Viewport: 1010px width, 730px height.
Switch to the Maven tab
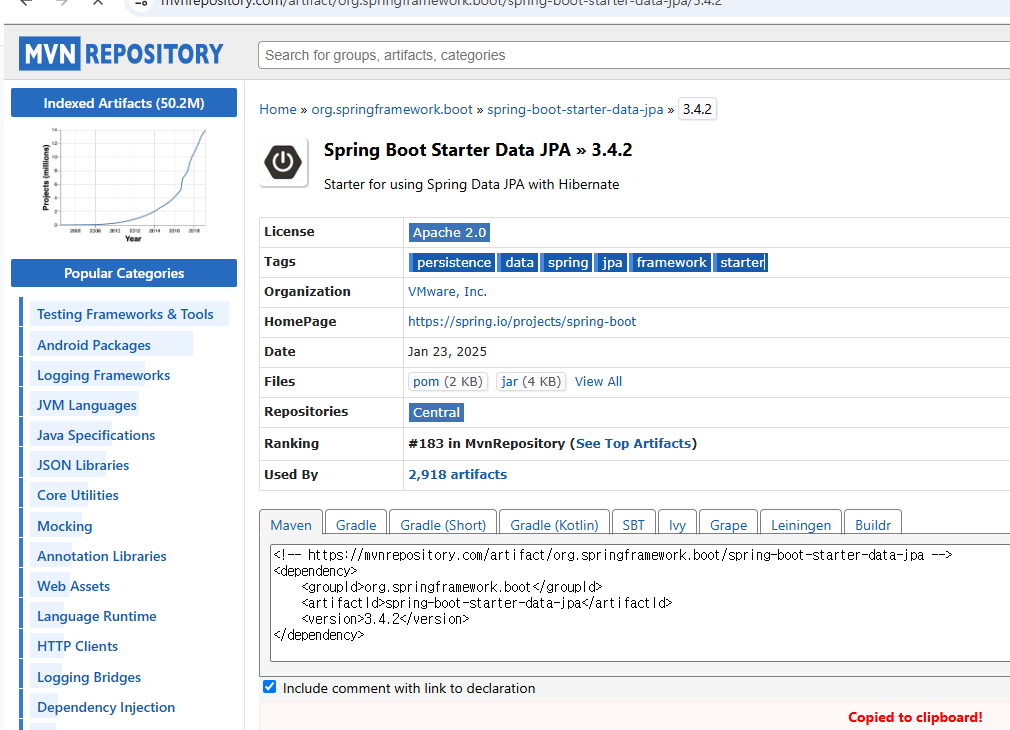pos(291,524)
